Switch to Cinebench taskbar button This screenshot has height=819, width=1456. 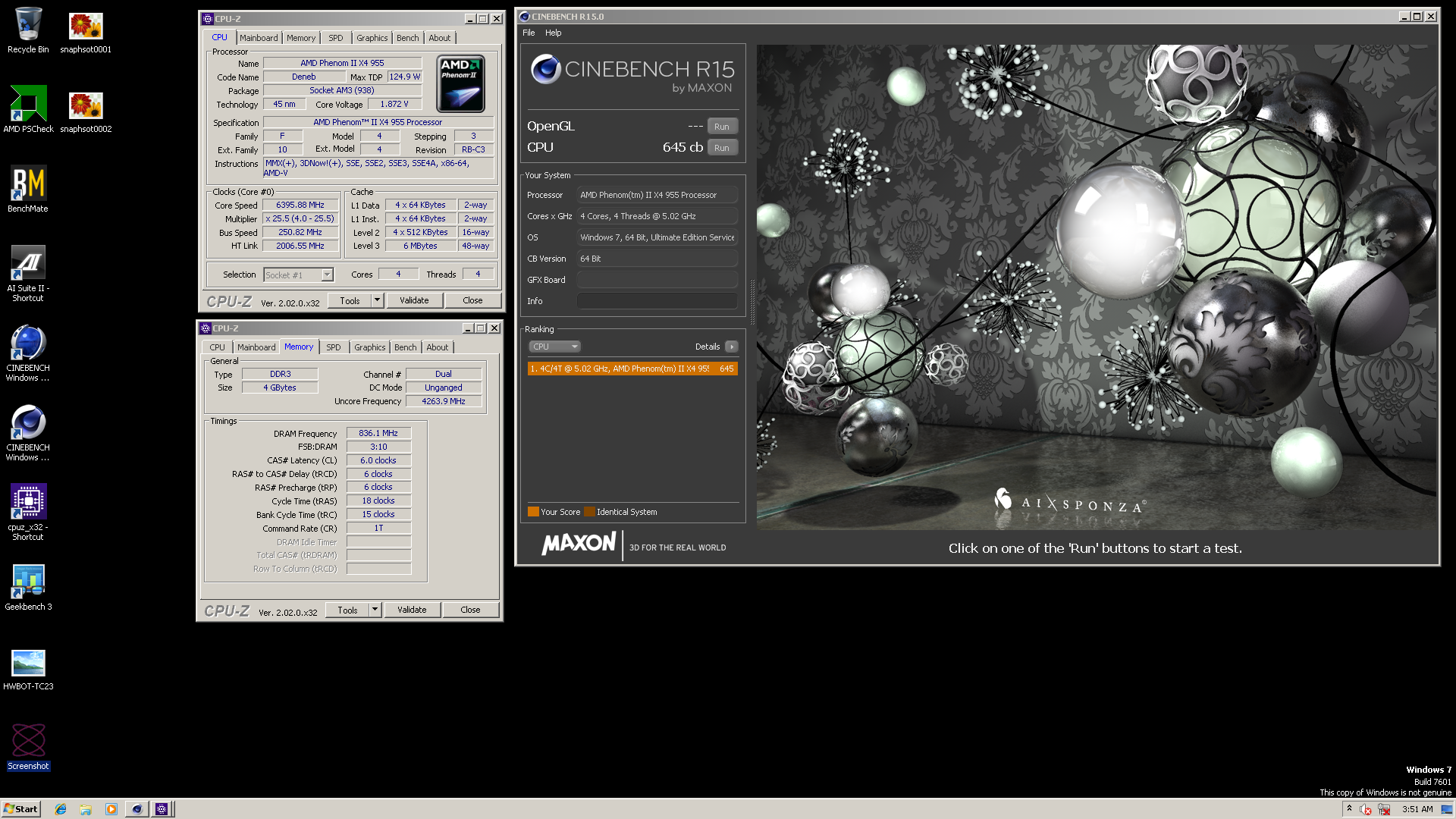coord(136,809)
